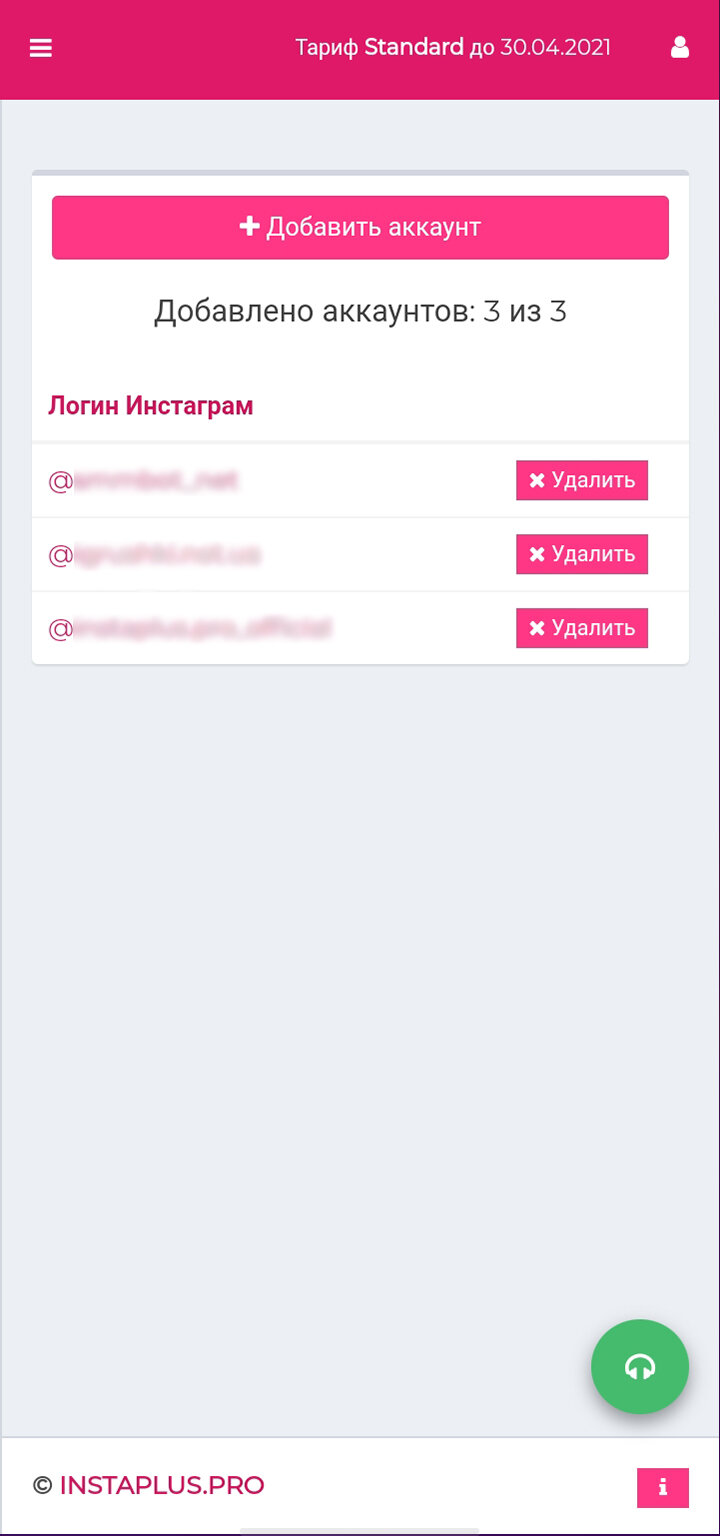
Task: Click the X icon beside the top account
Action: [x=537, y=480]
